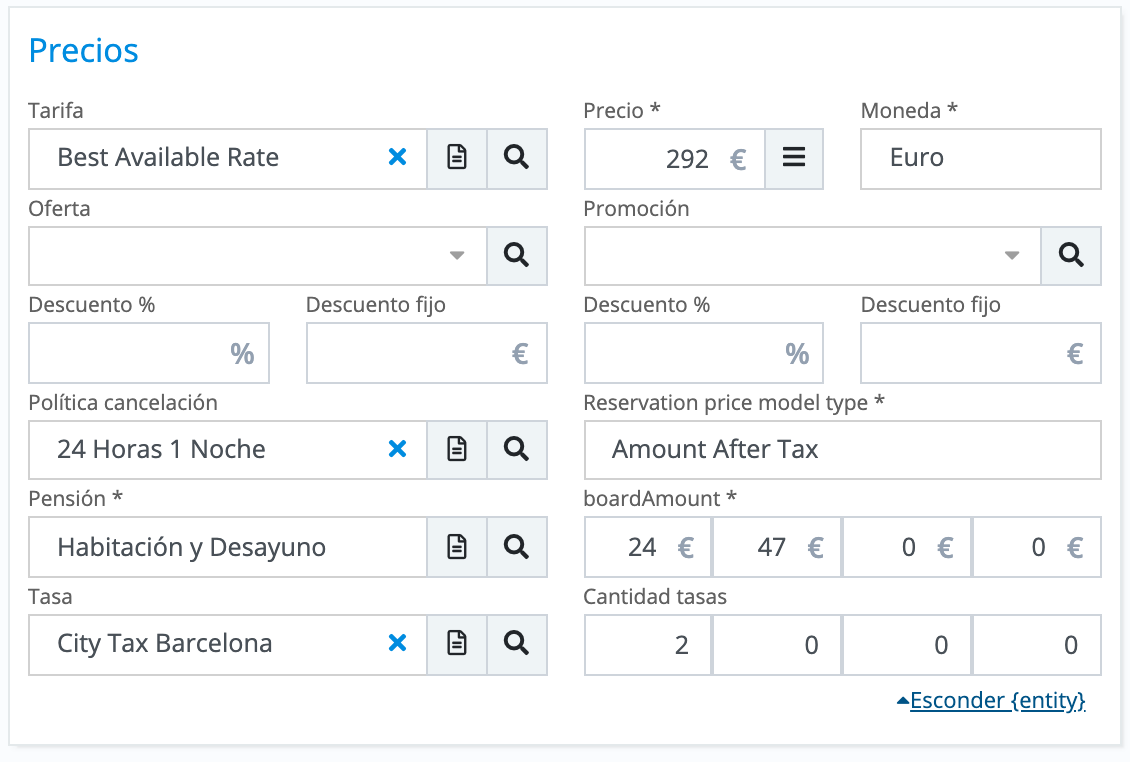Open Reservation price model type field
The image size is (1130, 762).
coord(842,450)
